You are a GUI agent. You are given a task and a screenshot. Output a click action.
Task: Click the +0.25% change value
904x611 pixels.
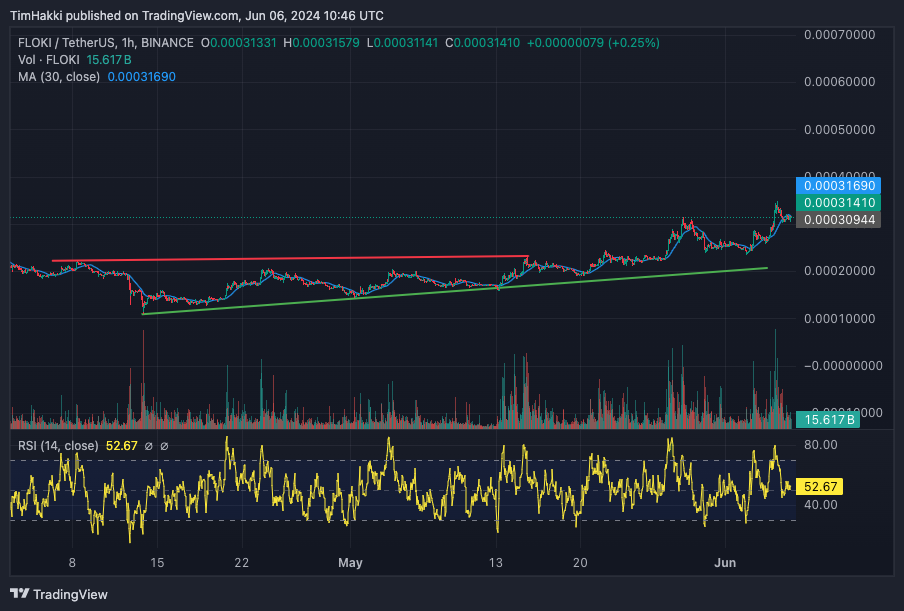(634, 43)
